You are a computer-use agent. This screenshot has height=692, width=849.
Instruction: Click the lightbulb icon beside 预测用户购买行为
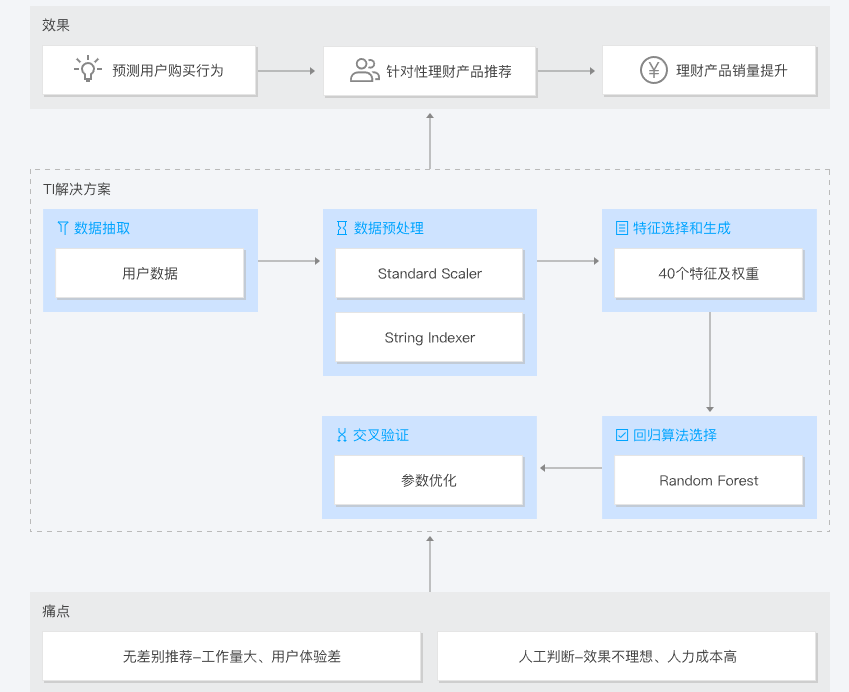(x=88, y=69)
